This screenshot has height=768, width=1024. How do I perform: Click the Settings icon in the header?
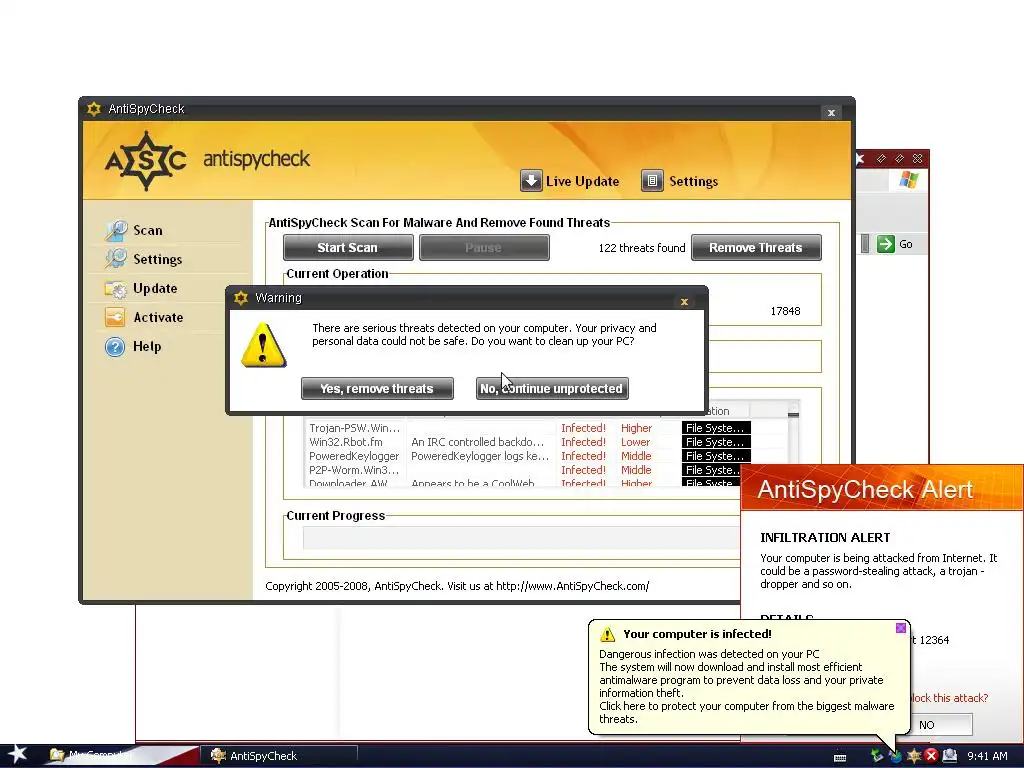[652, 180]
